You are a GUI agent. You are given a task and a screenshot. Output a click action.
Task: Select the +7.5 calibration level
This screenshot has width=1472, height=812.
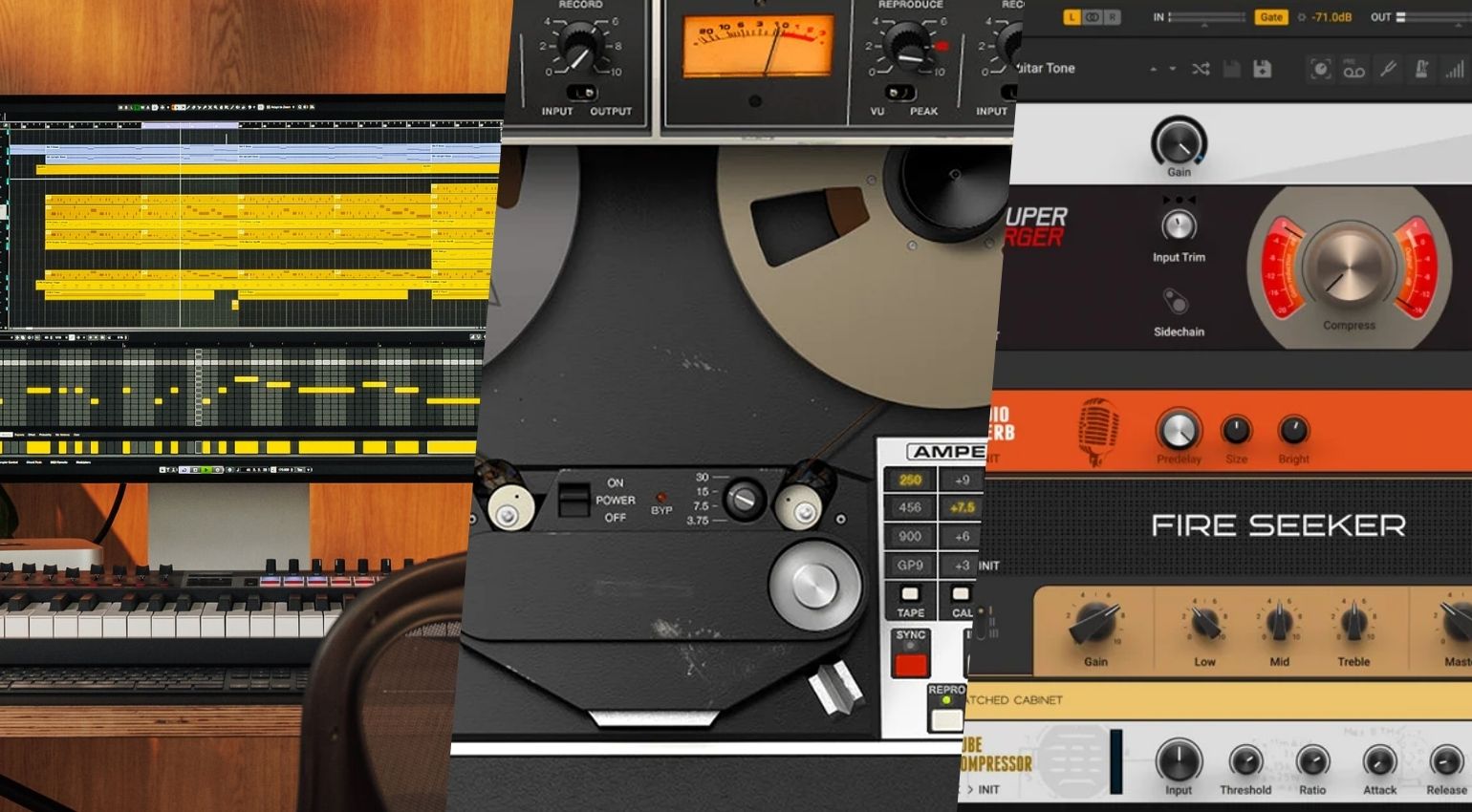[961, 508]
